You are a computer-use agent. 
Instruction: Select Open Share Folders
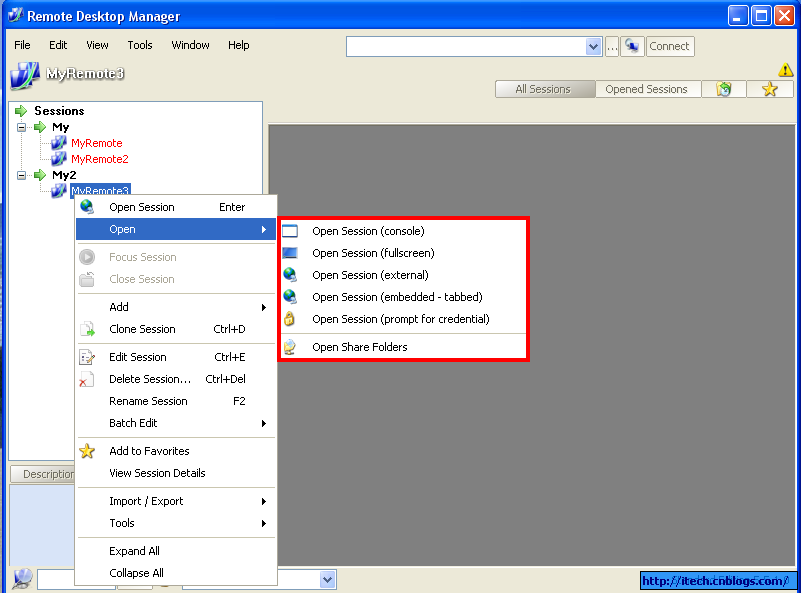[x=403, y=347]
